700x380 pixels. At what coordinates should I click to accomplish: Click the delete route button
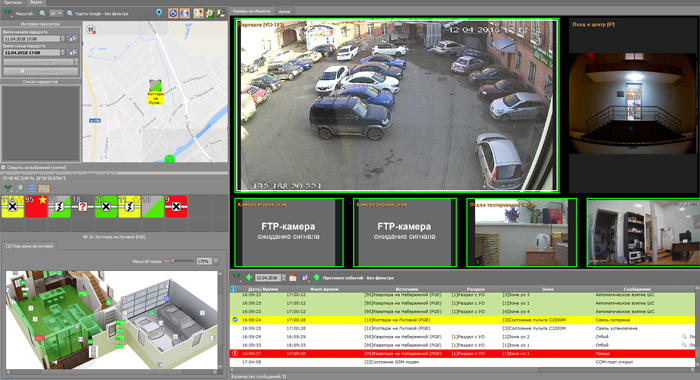[x=41, y=71]
